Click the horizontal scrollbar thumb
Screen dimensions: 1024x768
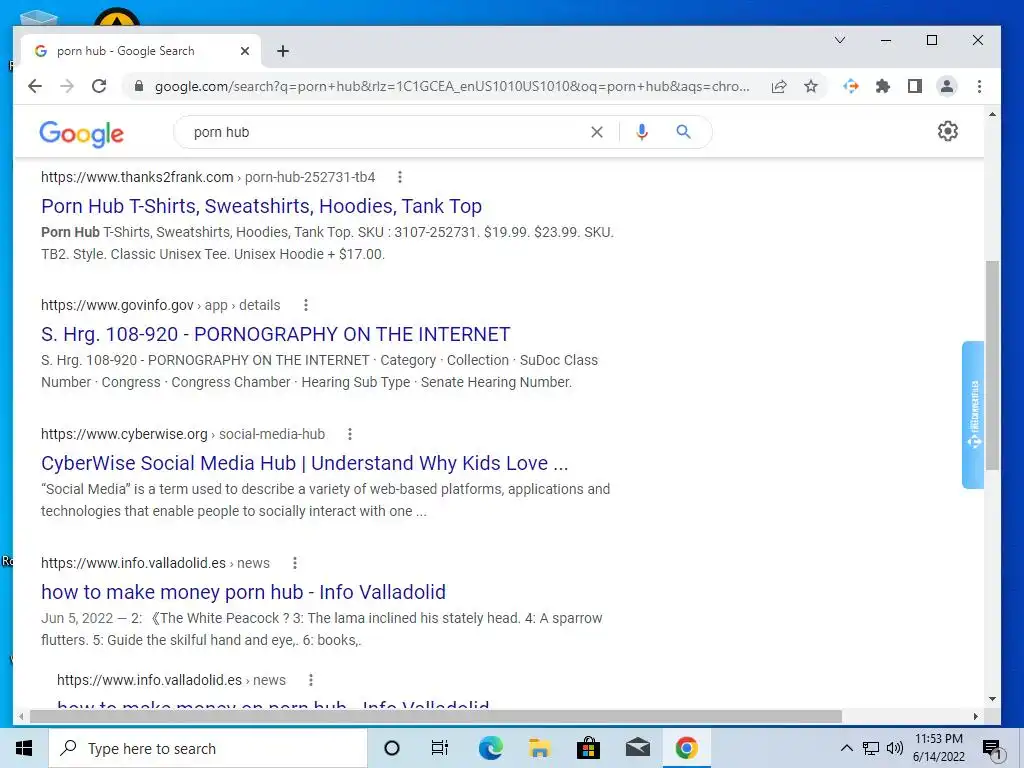click(x=436, y=716)
